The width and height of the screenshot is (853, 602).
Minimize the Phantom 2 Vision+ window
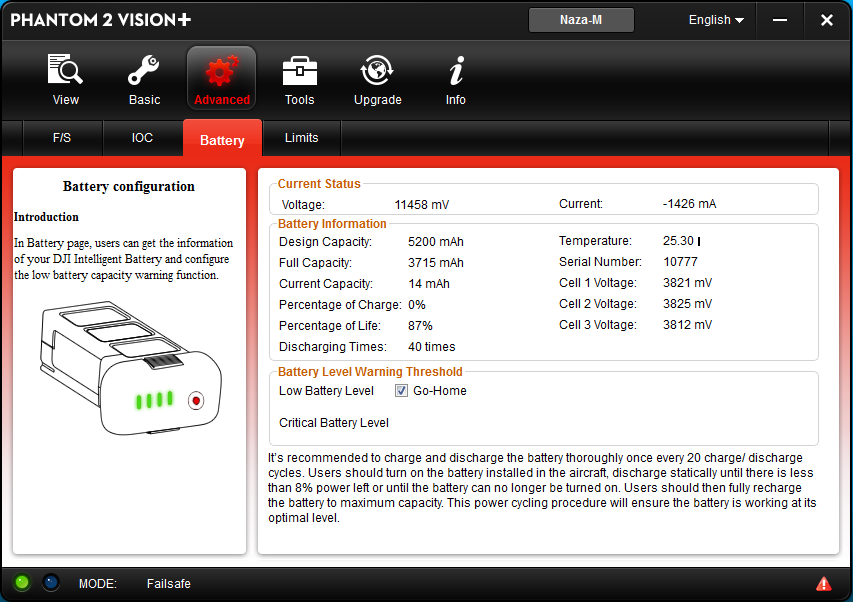pyautogui.click(x=780, y=20)
